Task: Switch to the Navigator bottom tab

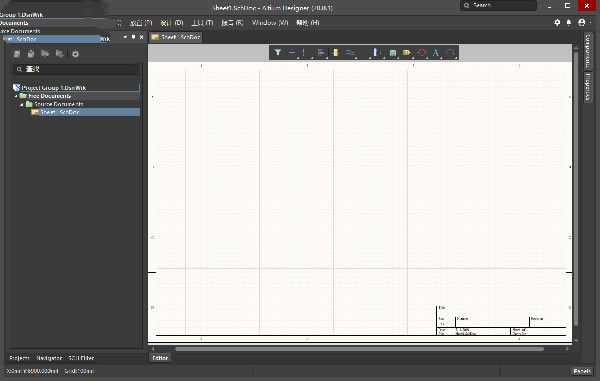Action: tap(49, 358)
